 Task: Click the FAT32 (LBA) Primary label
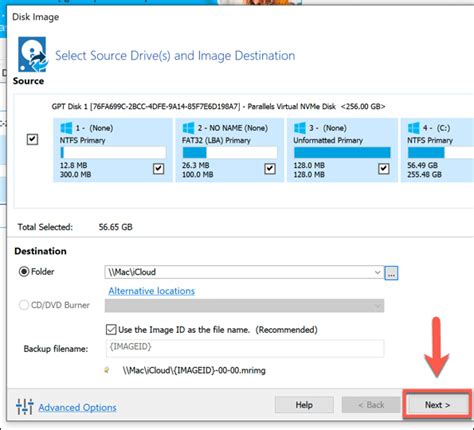pyautogui.click(x=216, y=140)
